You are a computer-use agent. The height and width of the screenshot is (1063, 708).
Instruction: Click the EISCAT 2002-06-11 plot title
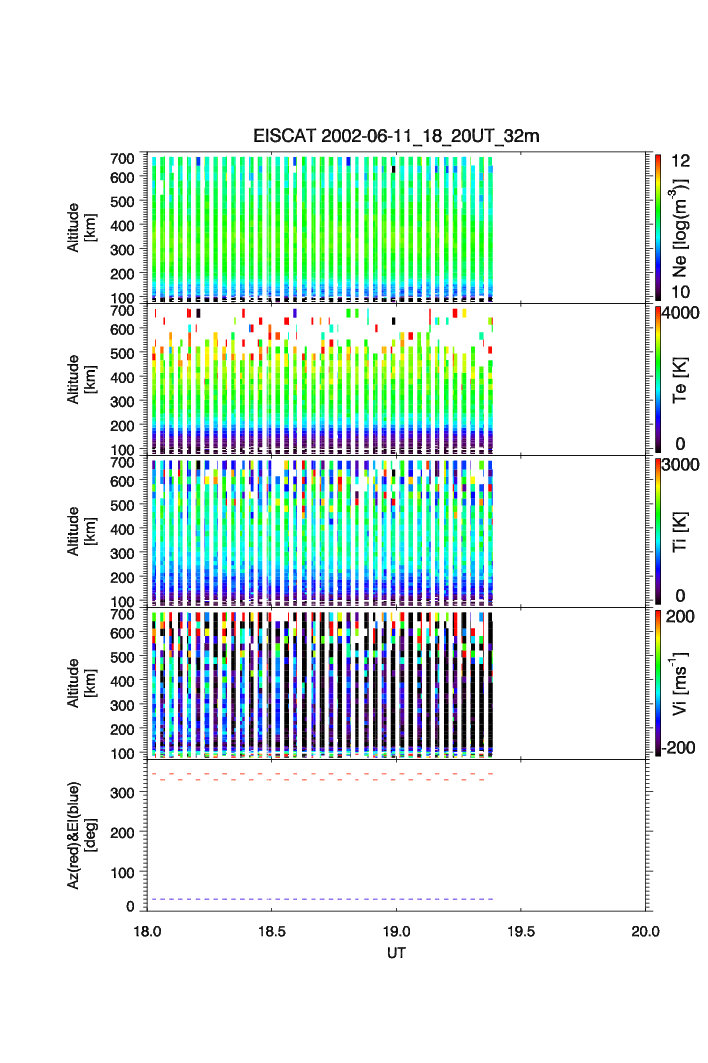tap(396, 136)
